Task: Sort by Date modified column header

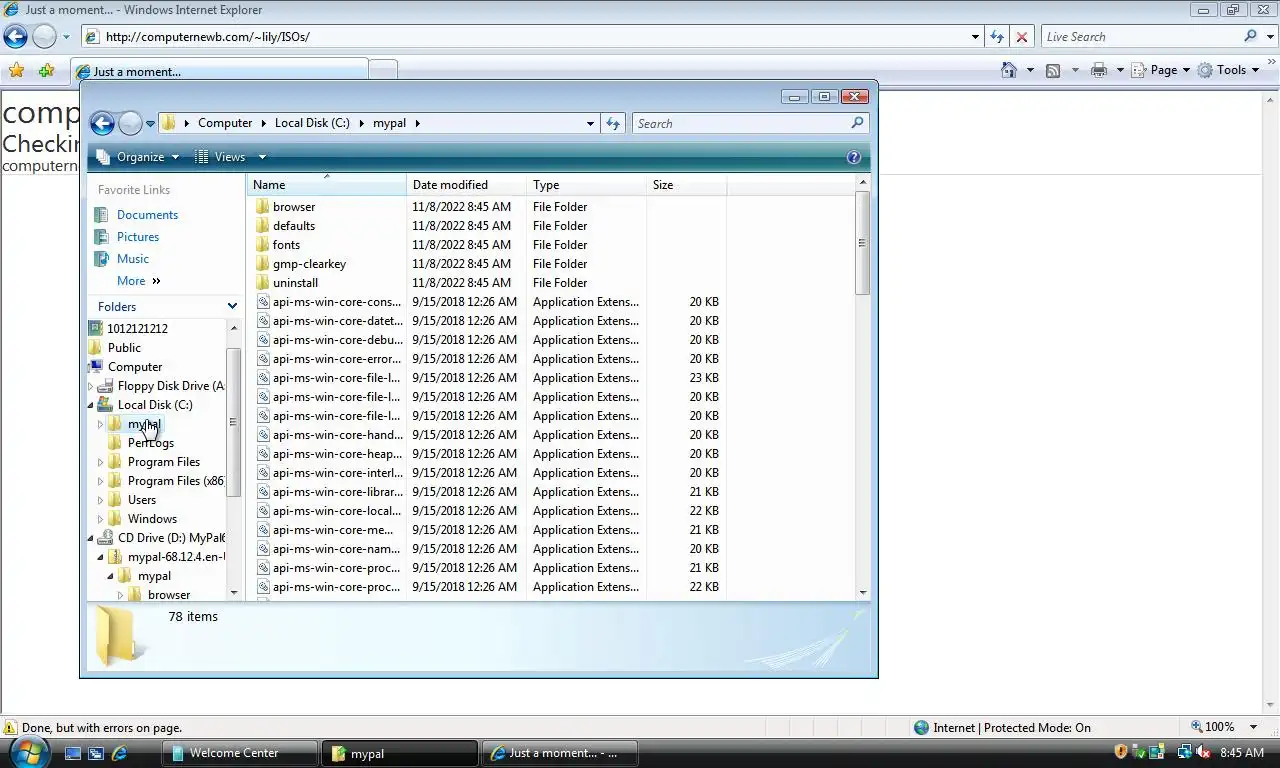Action: tap(466, 185)
